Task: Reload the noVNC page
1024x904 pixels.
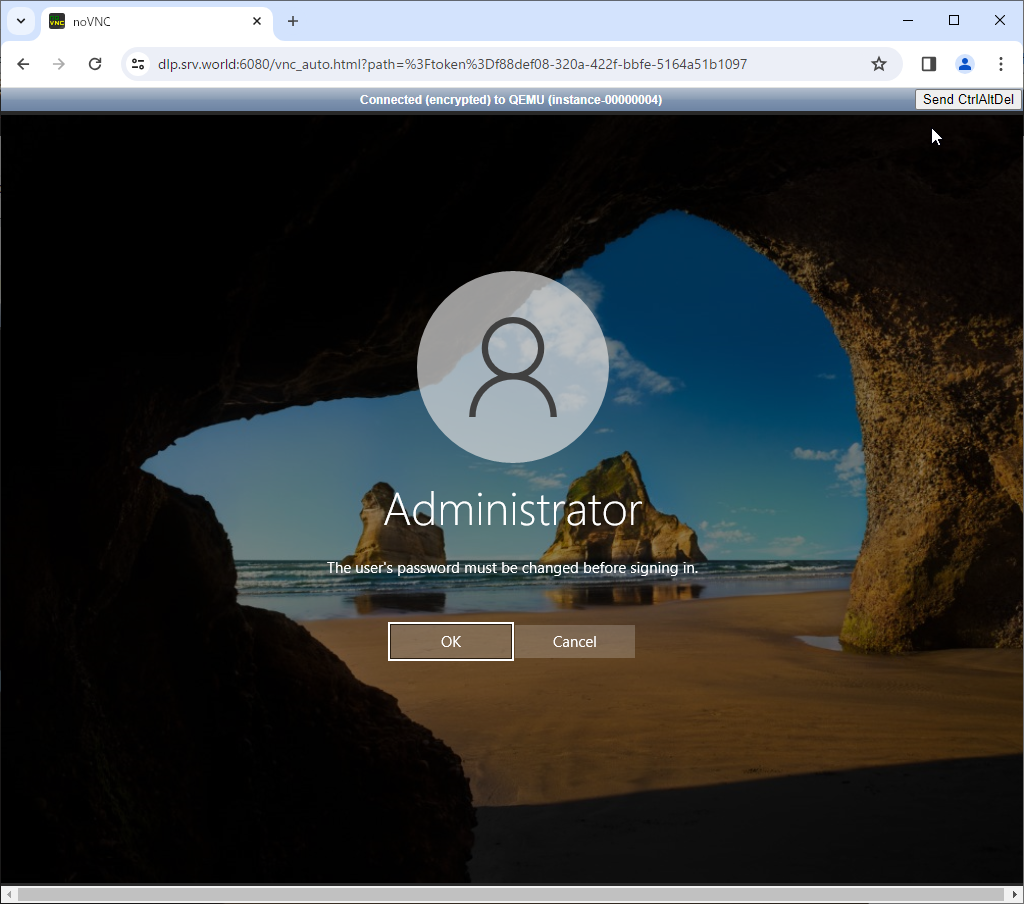Action: (x=95, y=64)
